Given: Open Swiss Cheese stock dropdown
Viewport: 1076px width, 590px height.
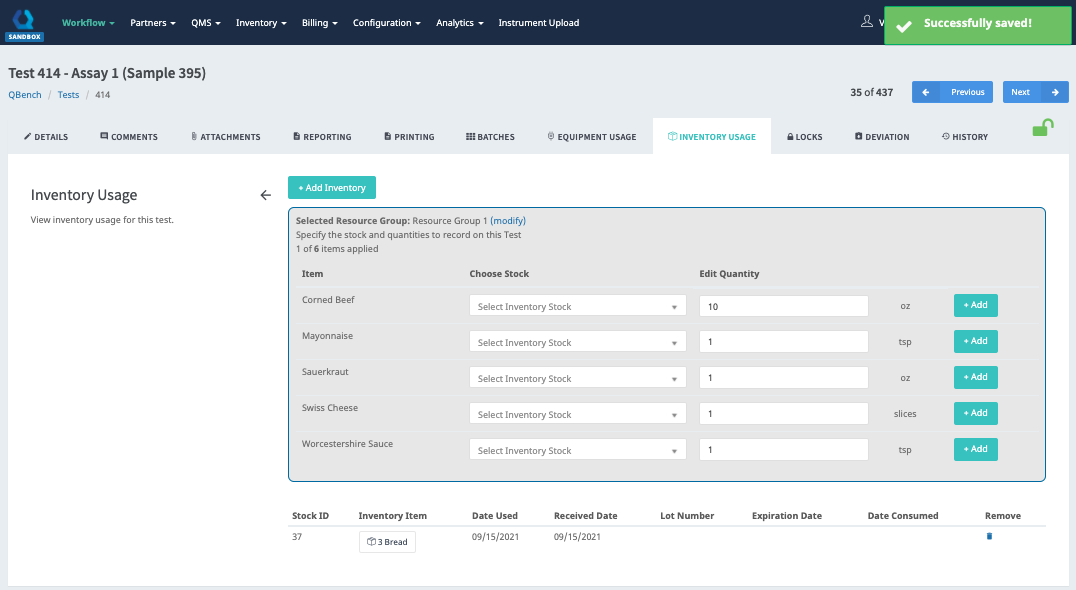Looking at the screenshot, I should (577, 415).
